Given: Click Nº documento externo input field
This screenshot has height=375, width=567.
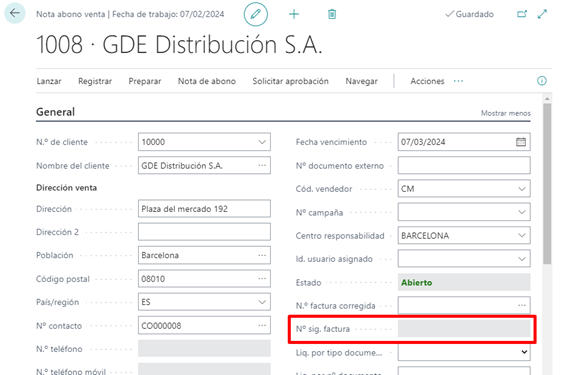Looking at the screenshot, I should click(x=464, y=165).
